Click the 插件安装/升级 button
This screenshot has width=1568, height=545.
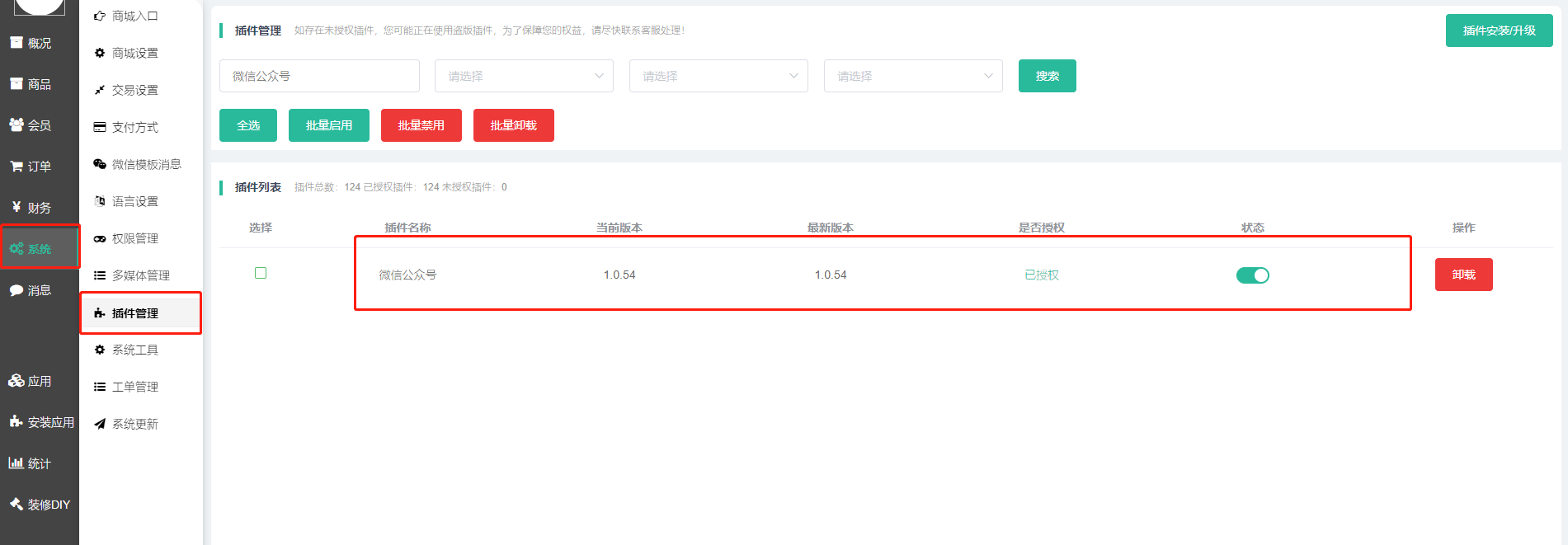tap(1499, 31)
